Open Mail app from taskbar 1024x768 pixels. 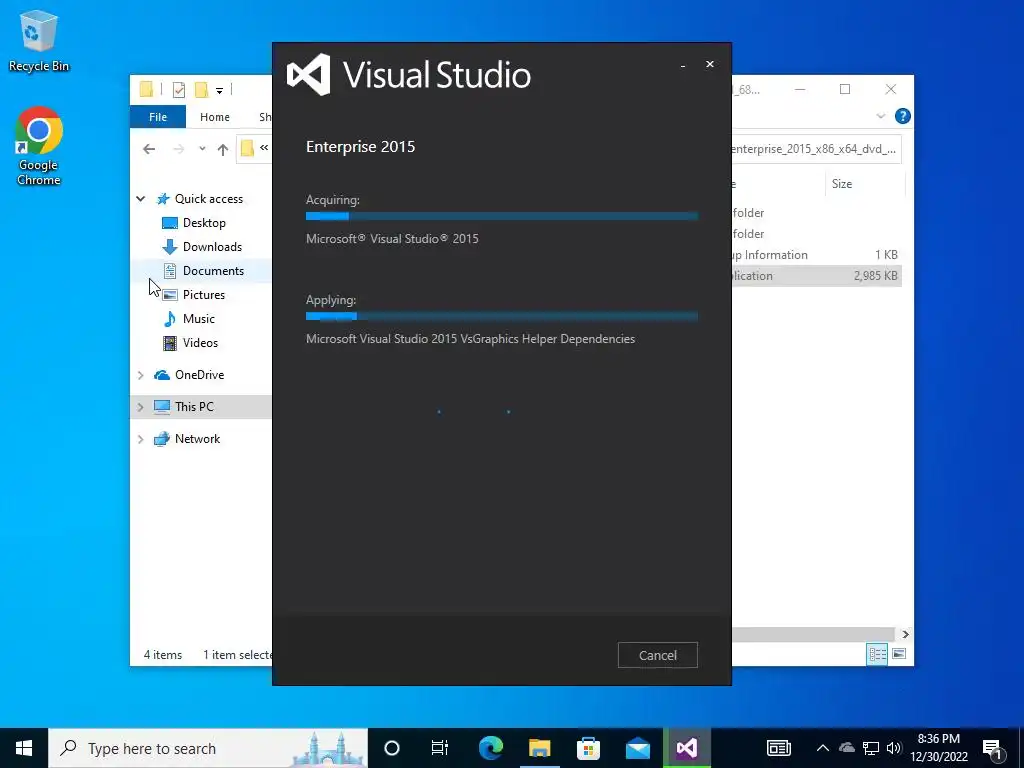coord(637,748)
